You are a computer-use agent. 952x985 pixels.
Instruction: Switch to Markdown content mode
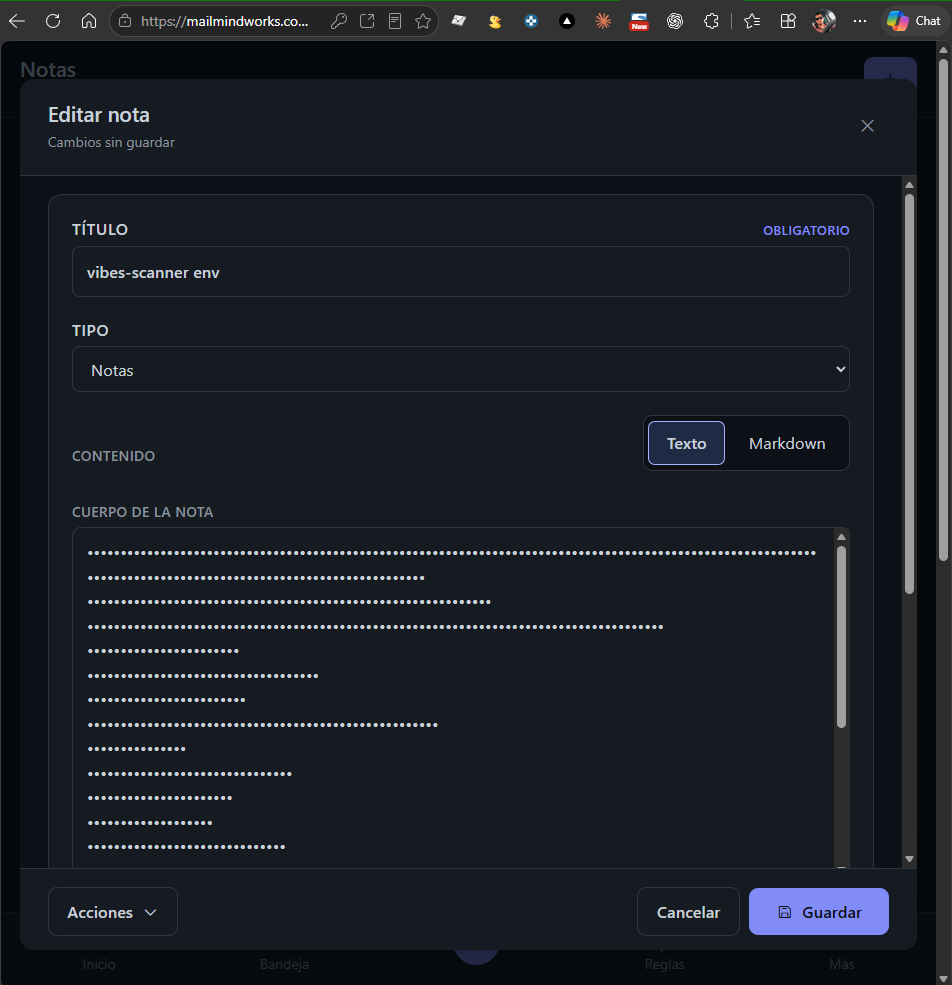pos(787,443)
